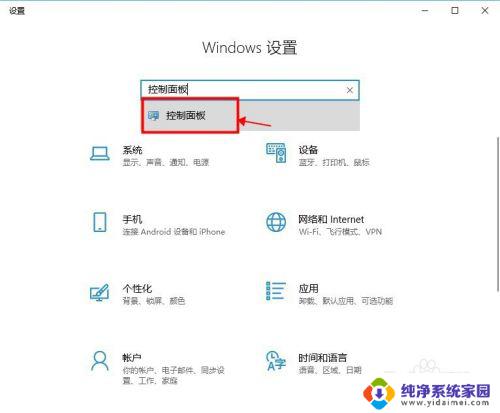This screenshot has width=500, height=413.
Task: Open the 网络和 Internet category title
Action: tap(331, 219)
